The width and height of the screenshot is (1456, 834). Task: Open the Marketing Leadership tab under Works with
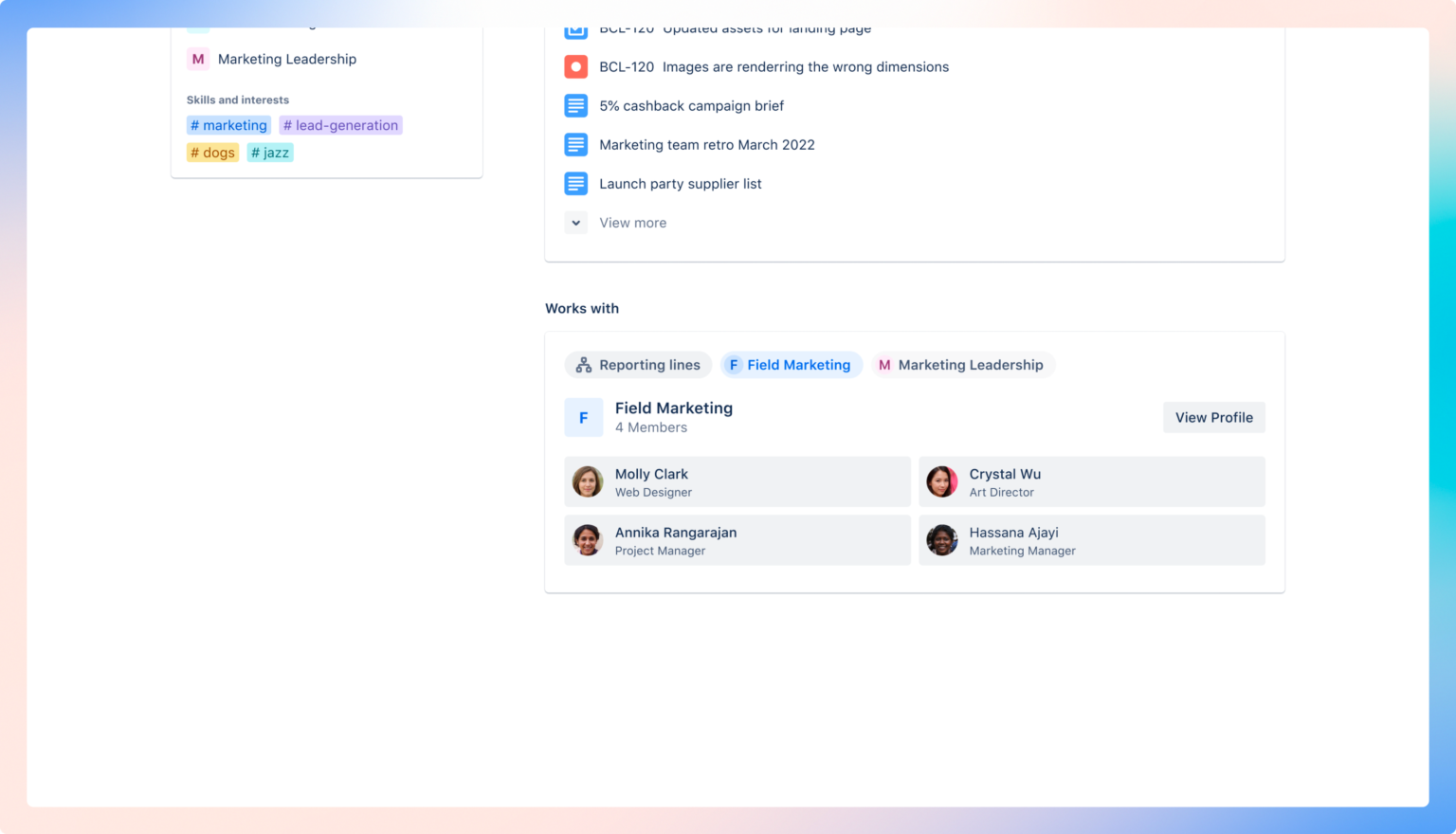click(x=963, y=364)
